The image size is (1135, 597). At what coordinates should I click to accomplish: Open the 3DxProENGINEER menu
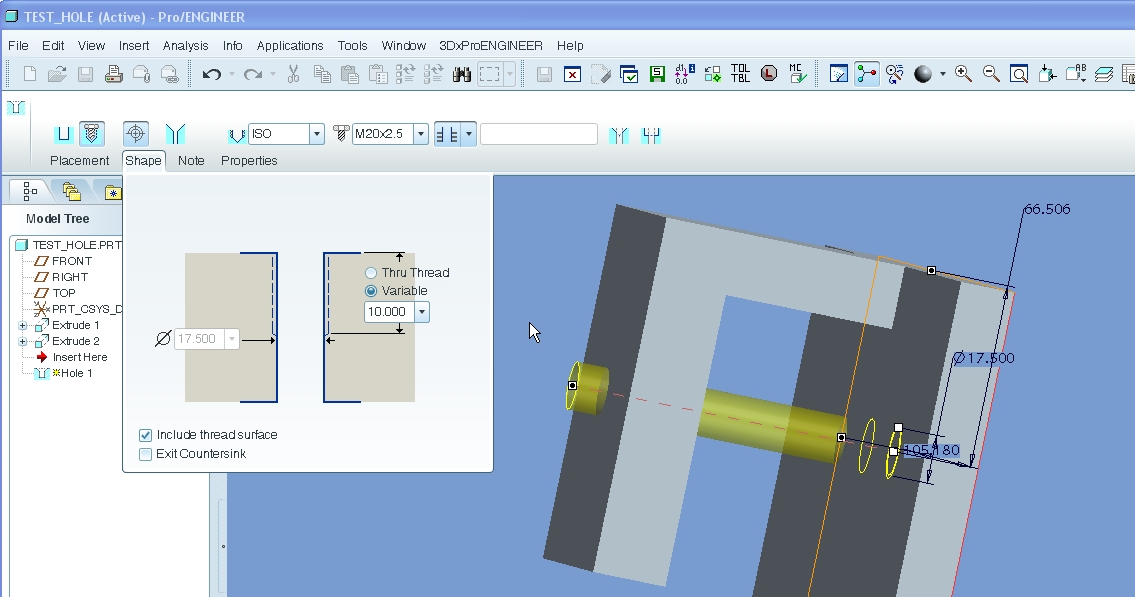click(491, 46)
